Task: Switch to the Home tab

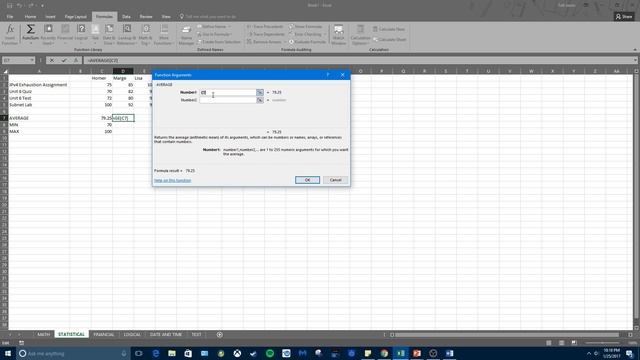Action: click(30, 17)
